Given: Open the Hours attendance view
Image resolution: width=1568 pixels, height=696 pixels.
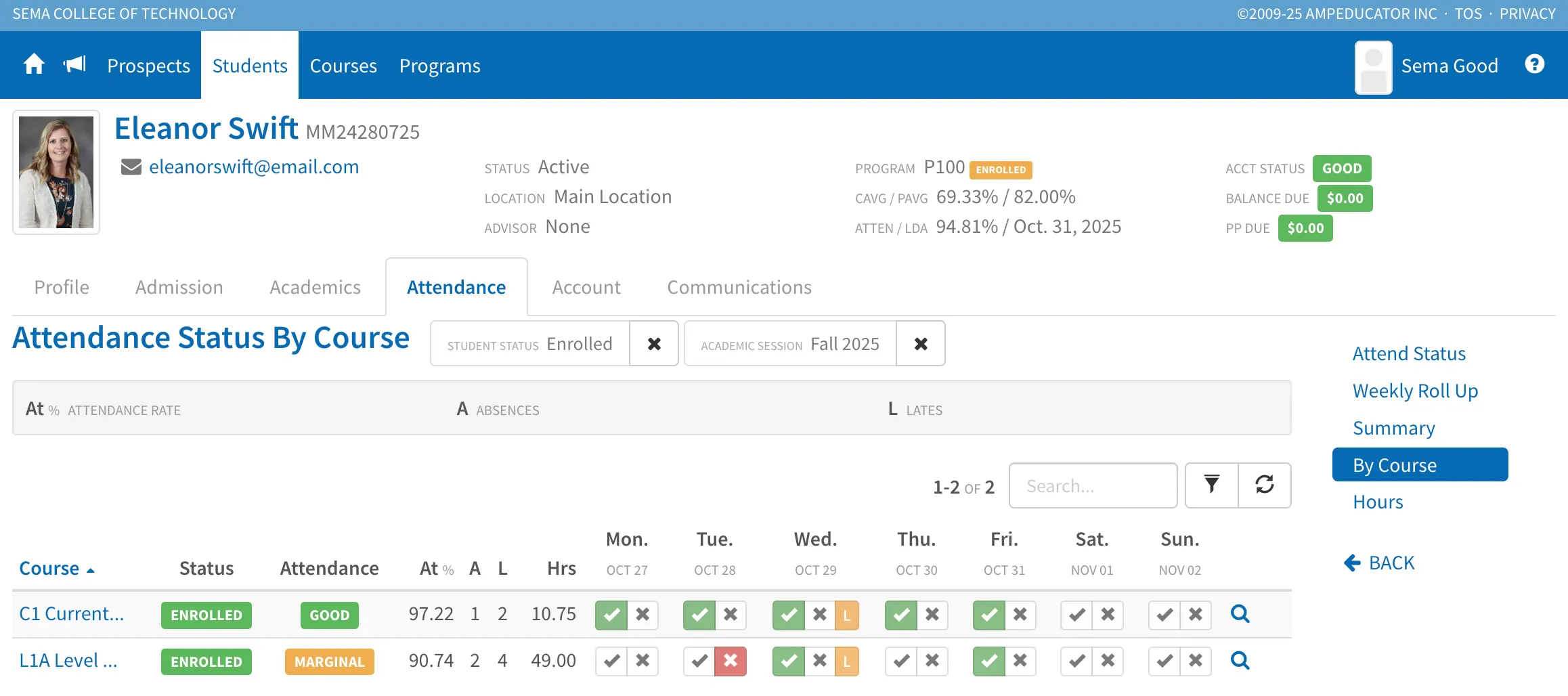Looking at the screenshot, I should coord(1378,502).
